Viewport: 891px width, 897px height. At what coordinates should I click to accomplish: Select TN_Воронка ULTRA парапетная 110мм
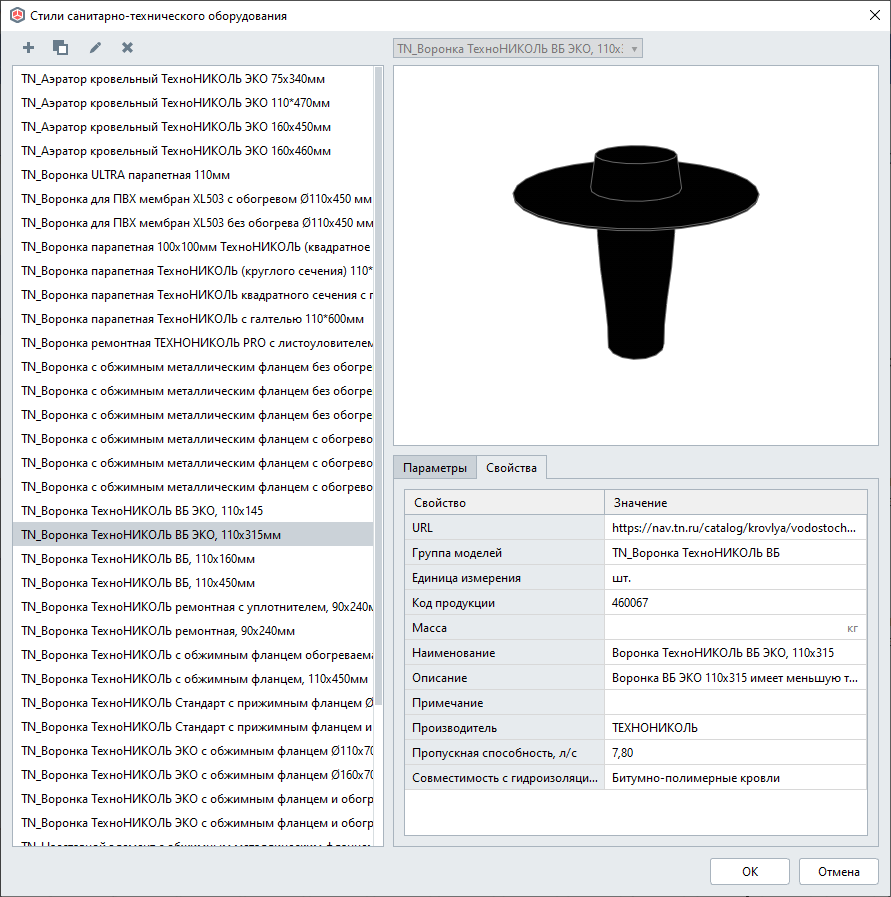pyautogui.click(x=193, y=175)
